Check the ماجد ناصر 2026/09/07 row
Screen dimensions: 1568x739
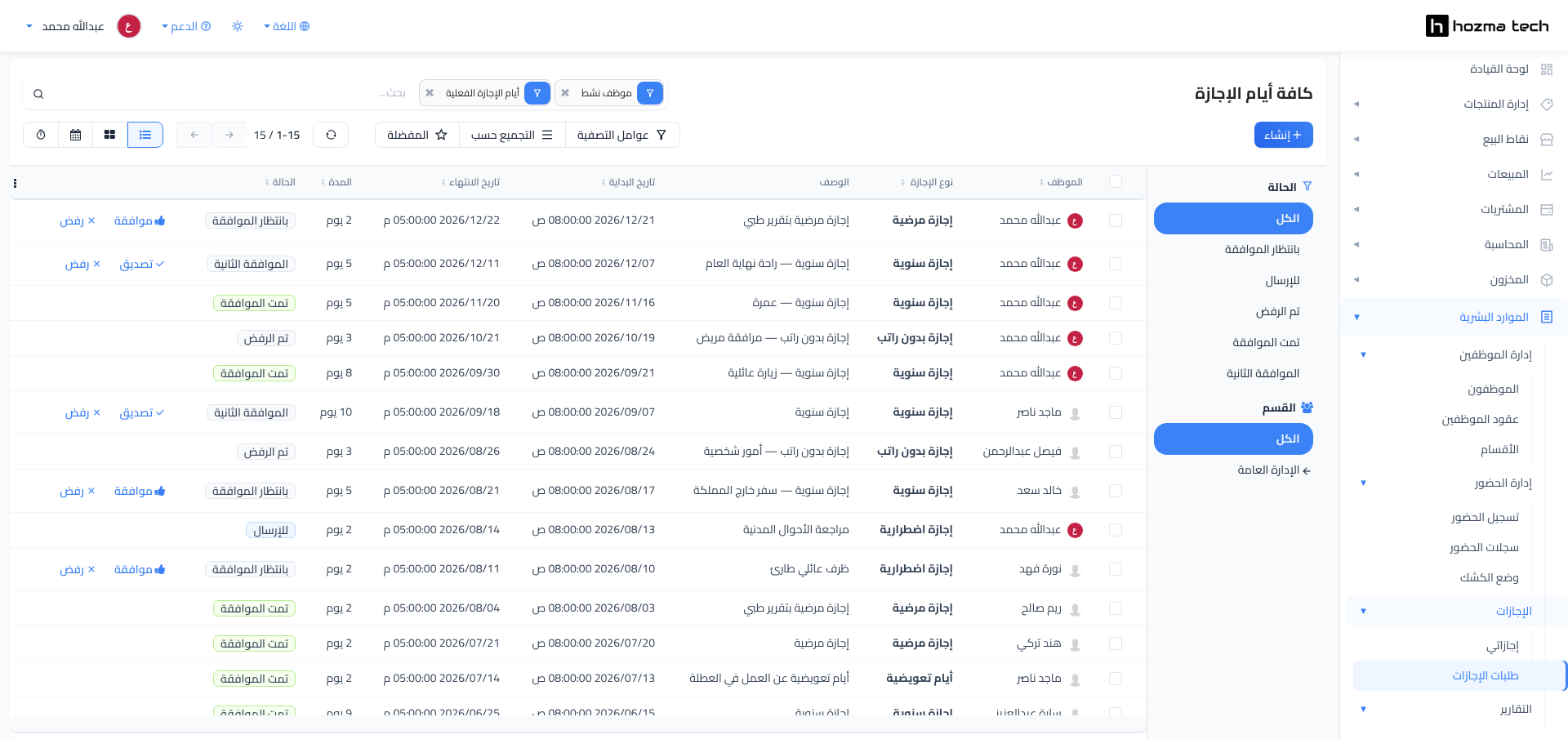[x=1116, y=412]
